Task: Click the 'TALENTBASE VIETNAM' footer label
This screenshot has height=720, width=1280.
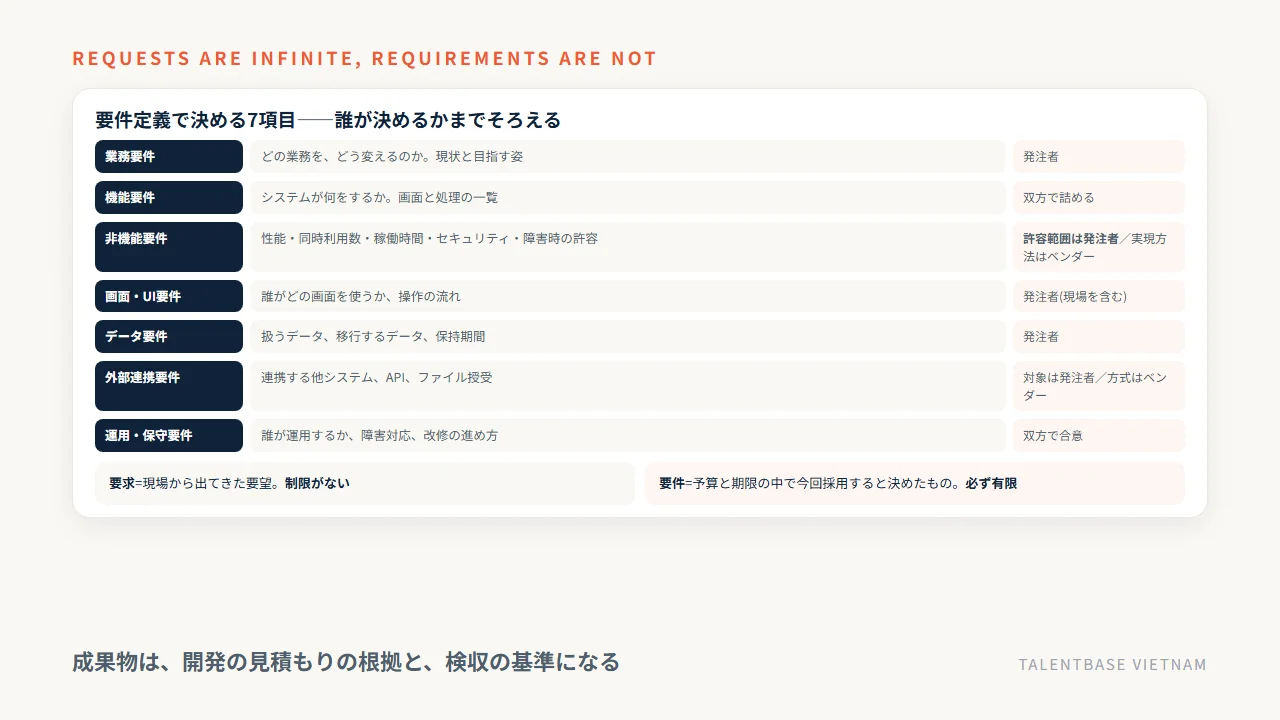Action: tap(1113, 664)
